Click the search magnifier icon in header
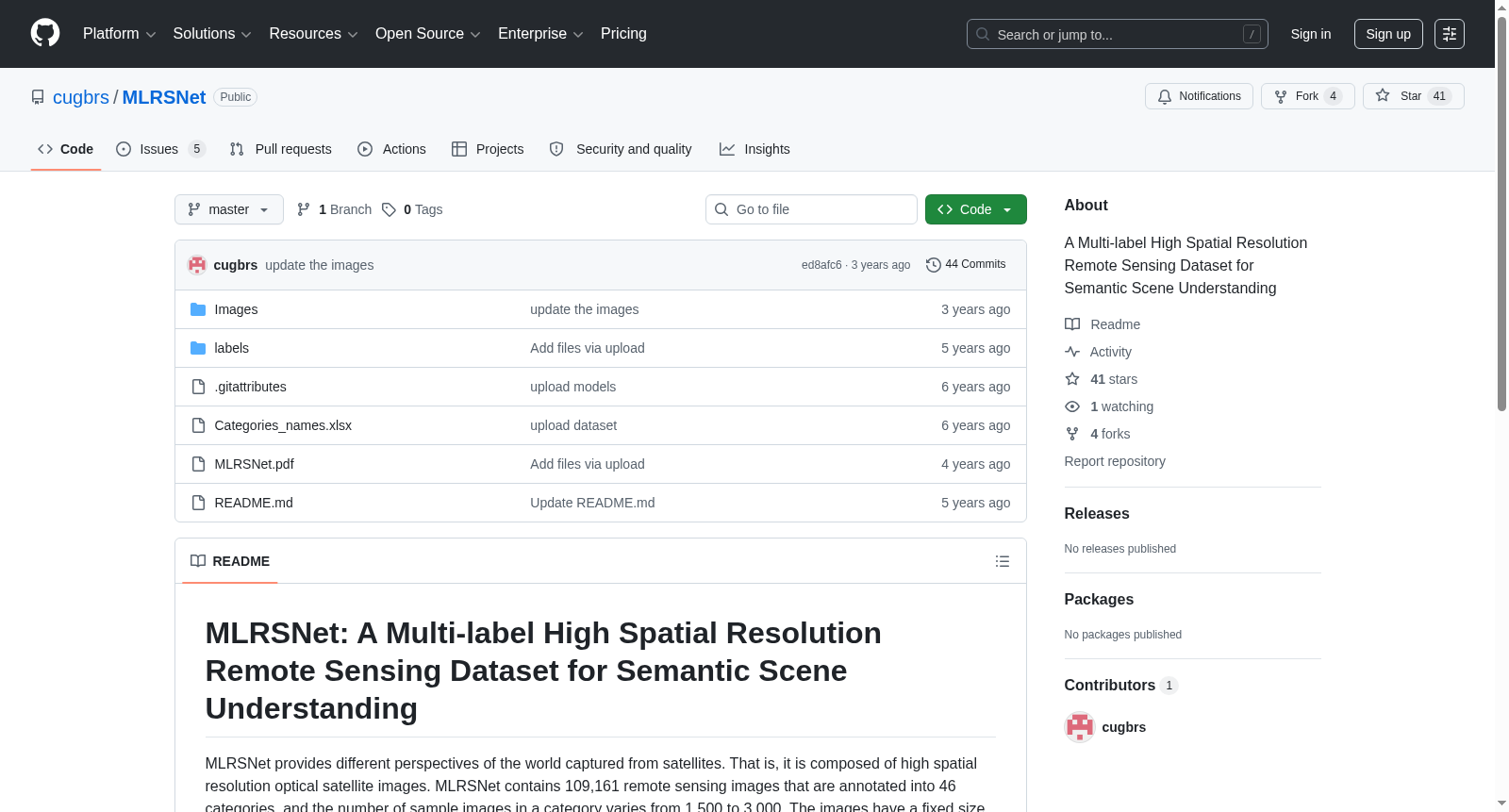 [983, 34]
